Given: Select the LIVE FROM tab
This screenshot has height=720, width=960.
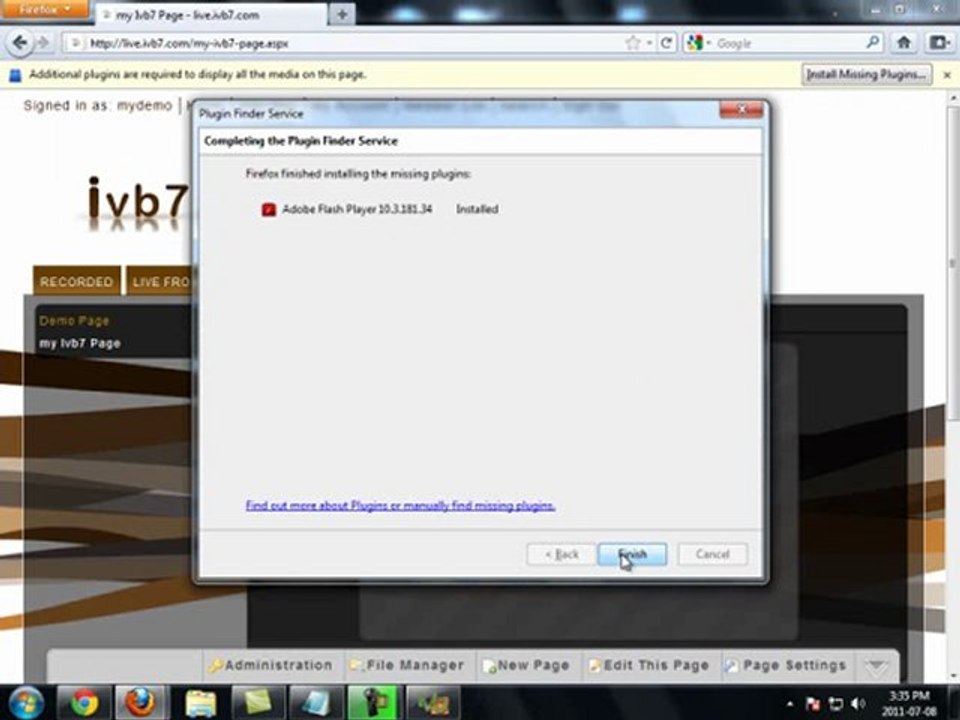Looking at the screenshot, I should pyautogui.click(x=160, y=282).
